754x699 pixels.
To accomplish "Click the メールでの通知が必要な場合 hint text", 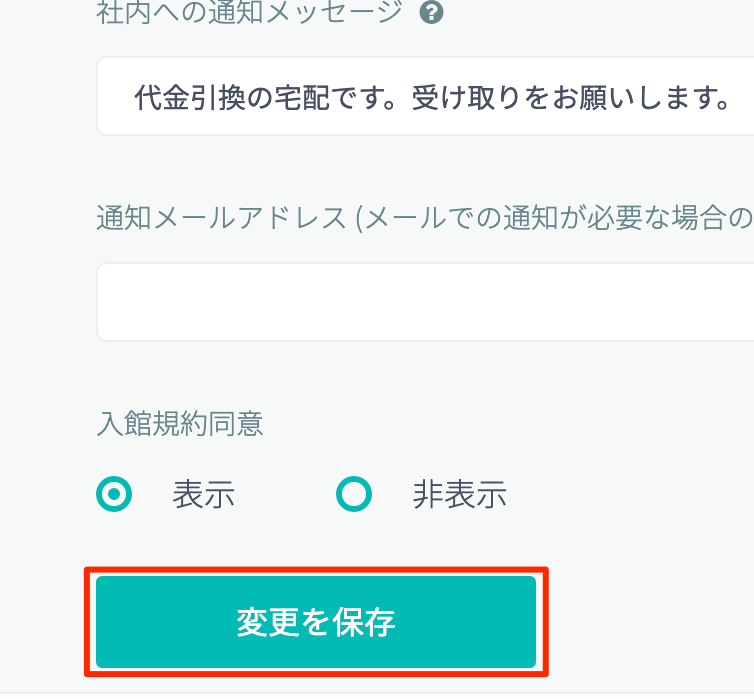I will 560,218.
